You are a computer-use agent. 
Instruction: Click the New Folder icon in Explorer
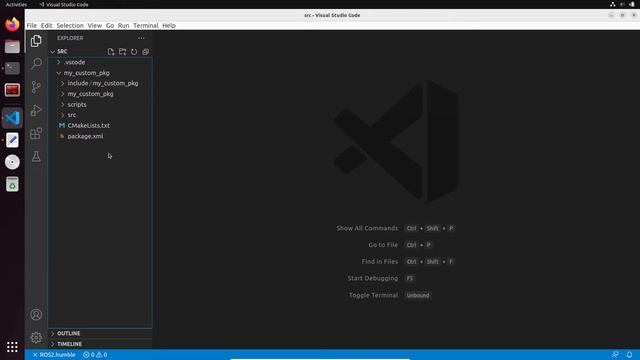[122, 52]
